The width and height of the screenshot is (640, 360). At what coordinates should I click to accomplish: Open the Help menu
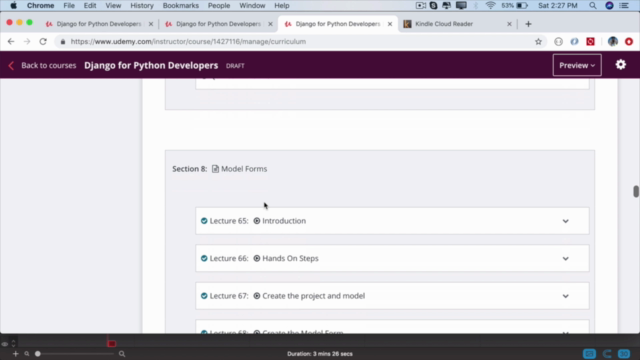click(x=282, y=6)
